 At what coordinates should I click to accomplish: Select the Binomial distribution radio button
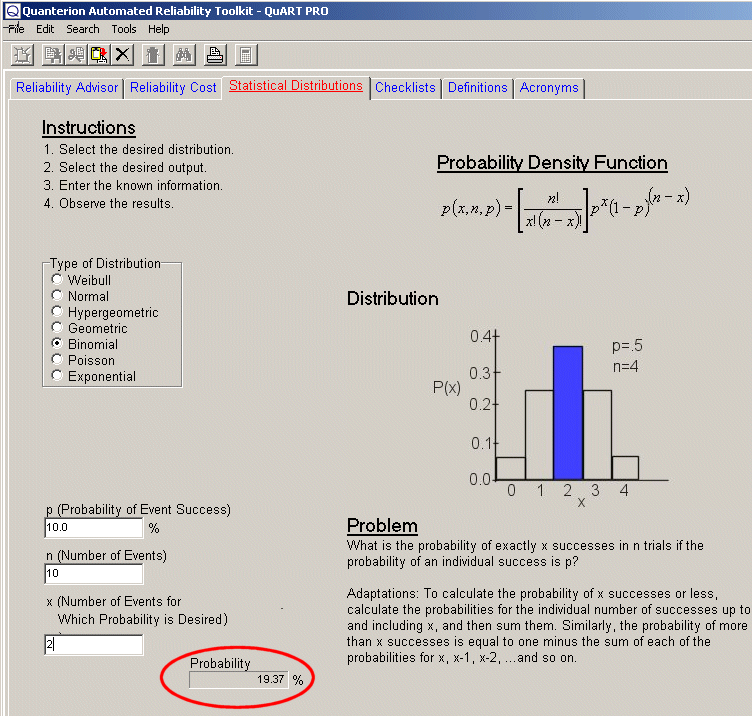coord(57,343)
